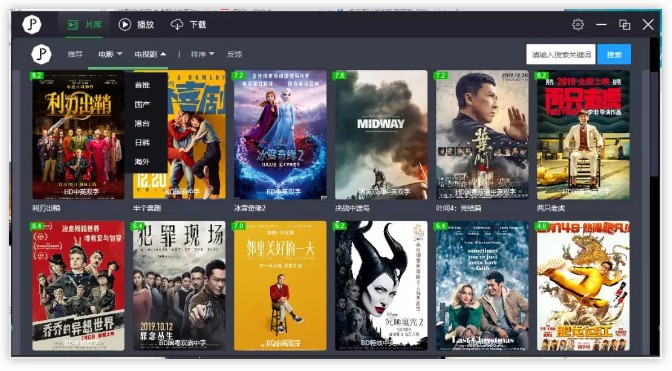This screenshot has height=371, width=672.
Task: Focus the search keyword input field
Action: tap(561, 54)
